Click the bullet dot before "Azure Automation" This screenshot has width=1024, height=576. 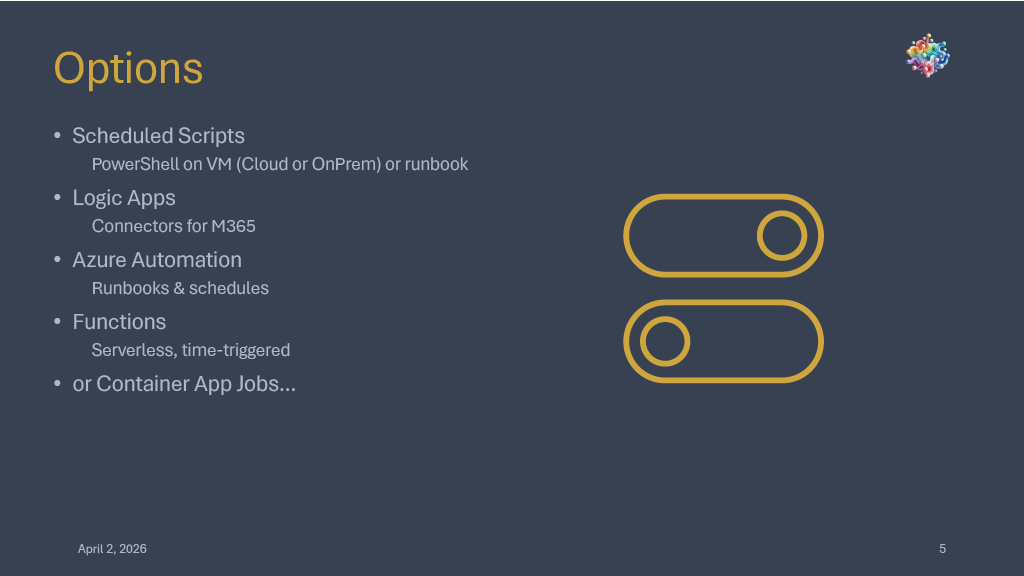click(x=58, y=260)
